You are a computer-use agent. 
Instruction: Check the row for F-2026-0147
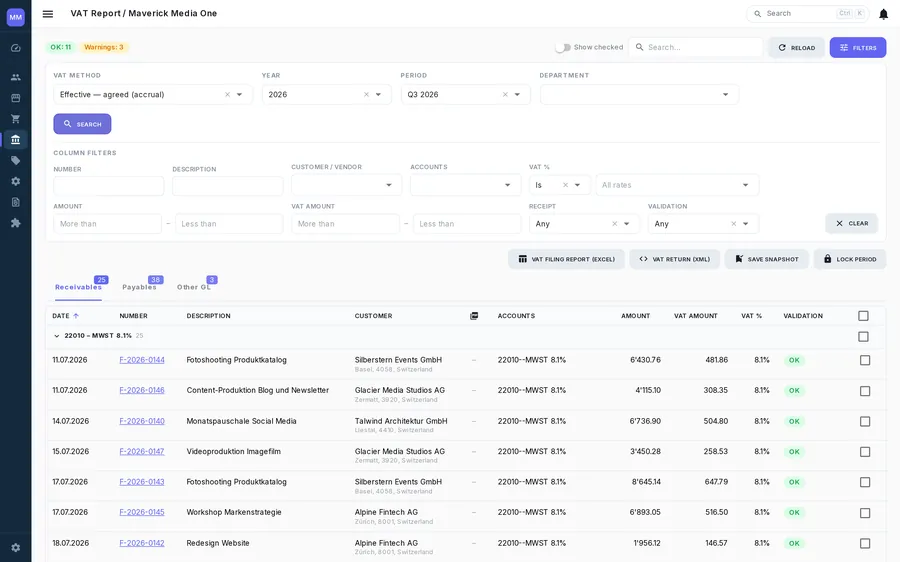[x=865, y=452]
